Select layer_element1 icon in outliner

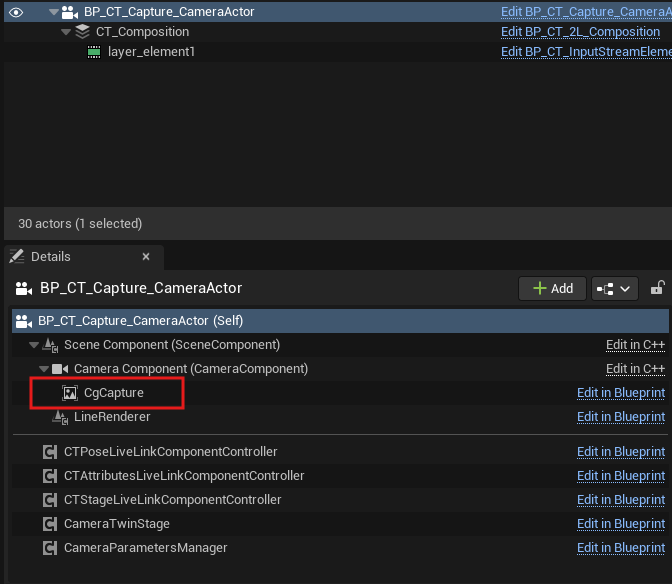pyautogui.click(x=94, y=51)
